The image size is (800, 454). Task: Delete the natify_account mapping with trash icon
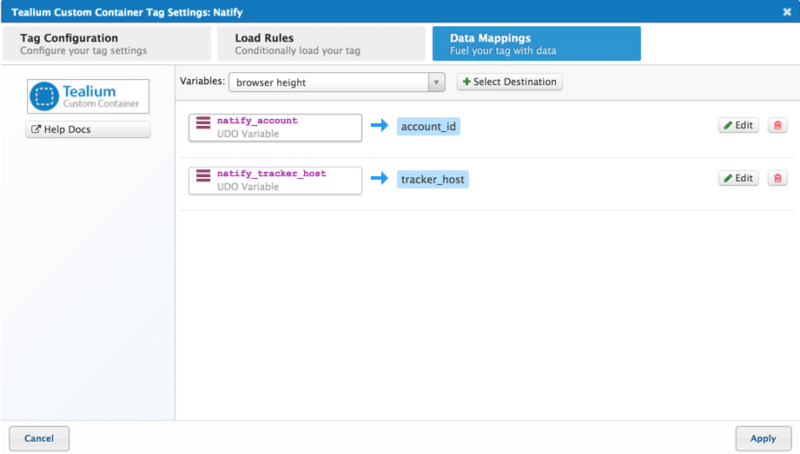click(x=777, y=126)
